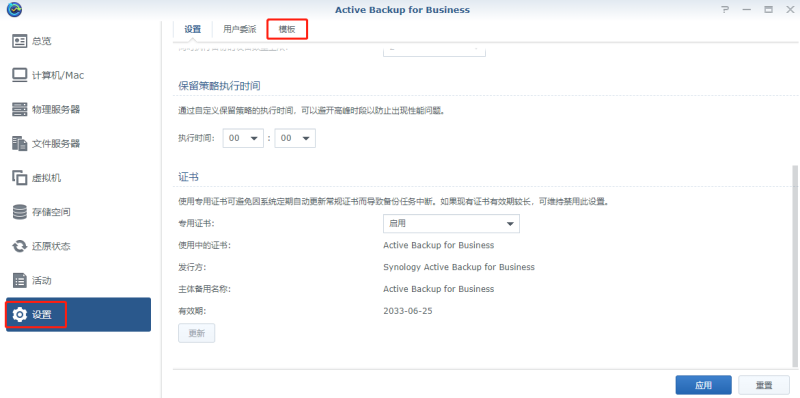Viewport: 800px width, 398px height.
Task: Click the 设置 gear icon in sidebar
Action: pos(19,315)
